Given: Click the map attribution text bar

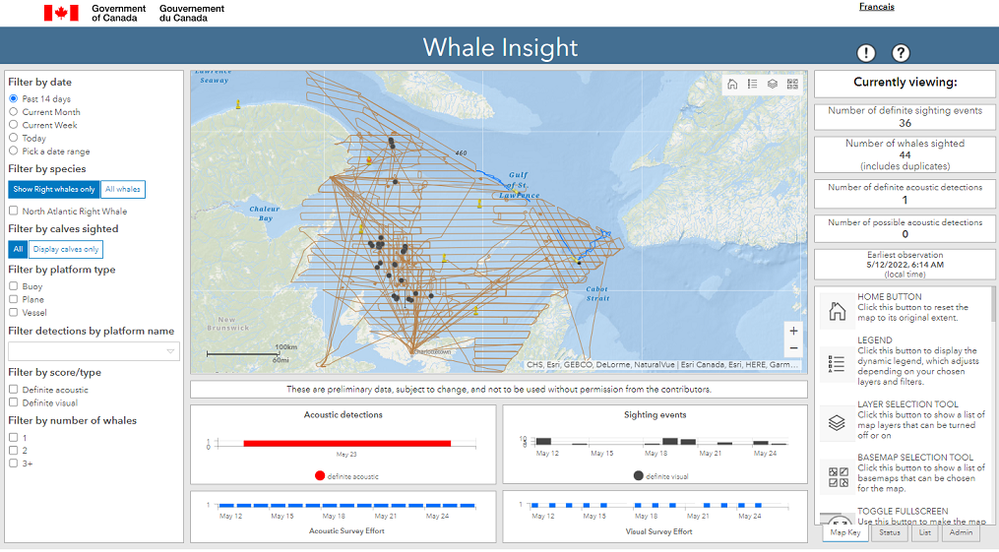Looking at the screenshot, I should coord(662,365).
